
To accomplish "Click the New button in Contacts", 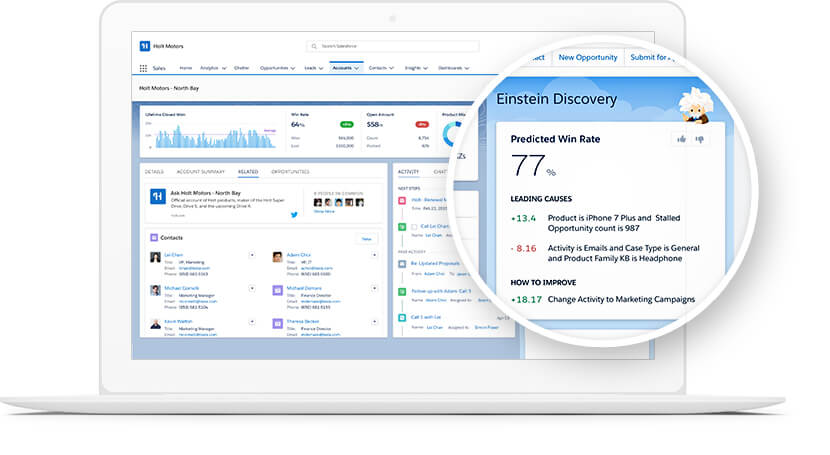I will [366, 239].
